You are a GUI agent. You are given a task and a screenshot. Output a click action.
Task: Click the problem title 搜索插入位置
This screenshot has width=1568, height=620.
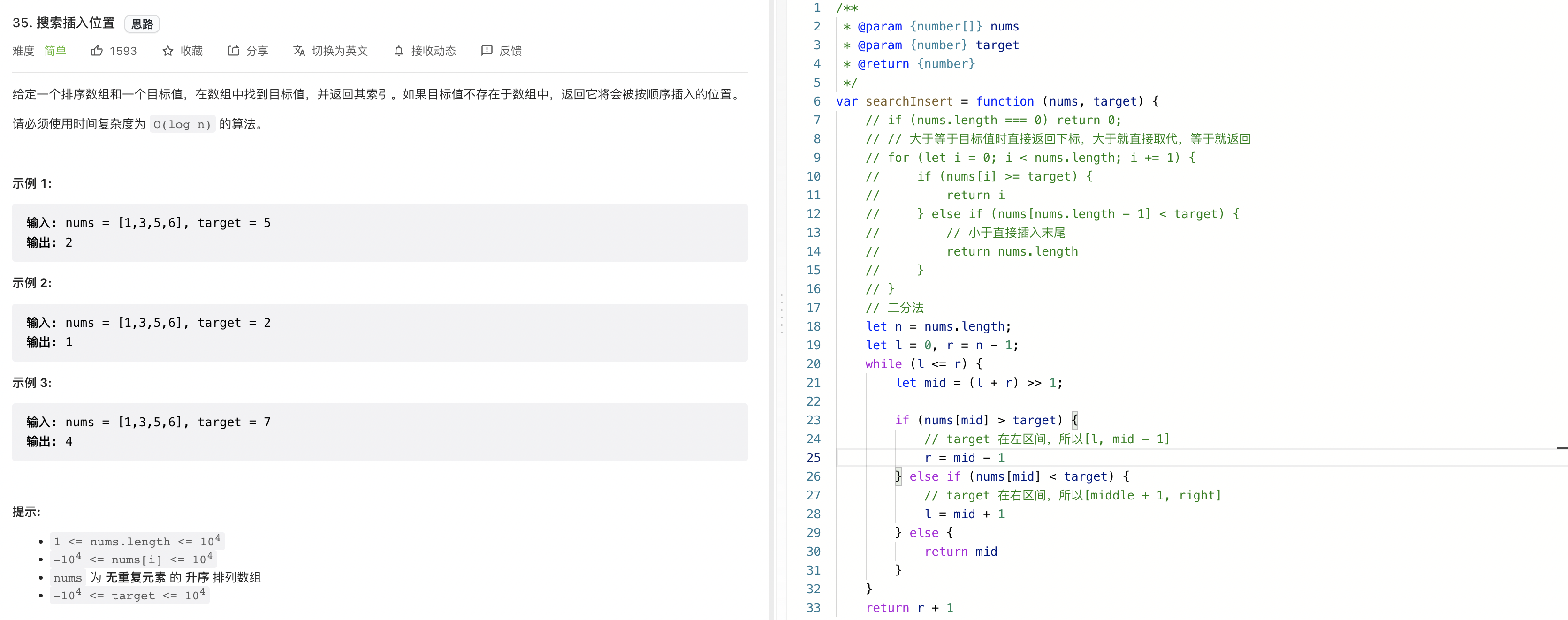click(x=76, y=23)
